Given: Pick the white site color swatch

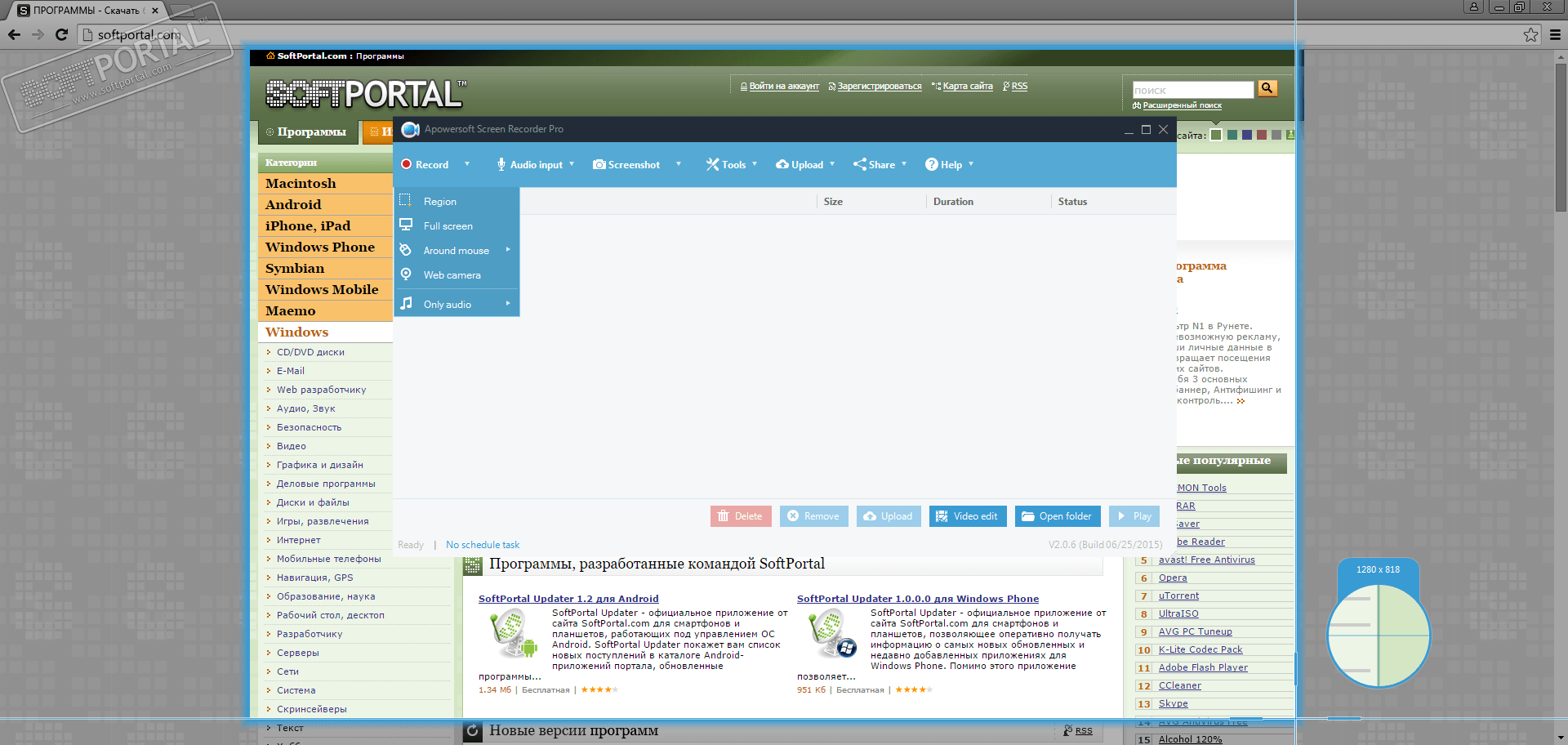Looking at the screenshot, I should tap(1216, 135).
